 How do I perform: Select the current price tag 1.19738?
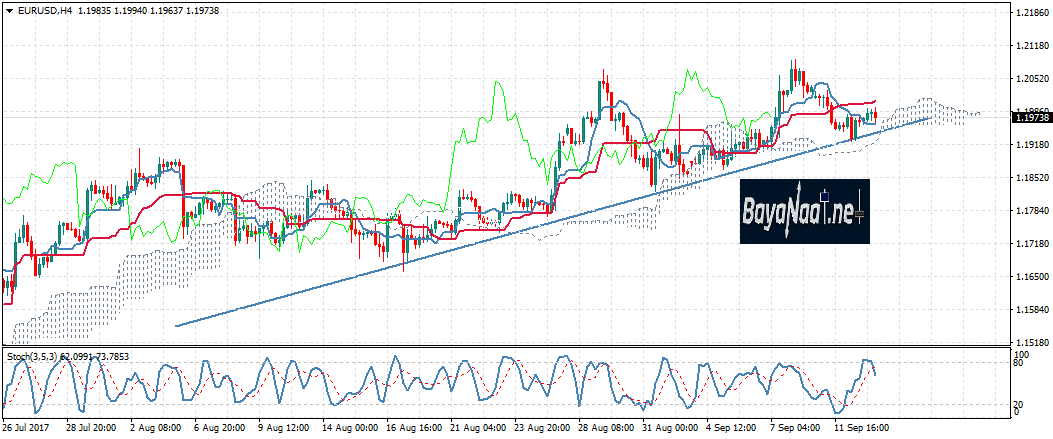tap(1030, 118)
